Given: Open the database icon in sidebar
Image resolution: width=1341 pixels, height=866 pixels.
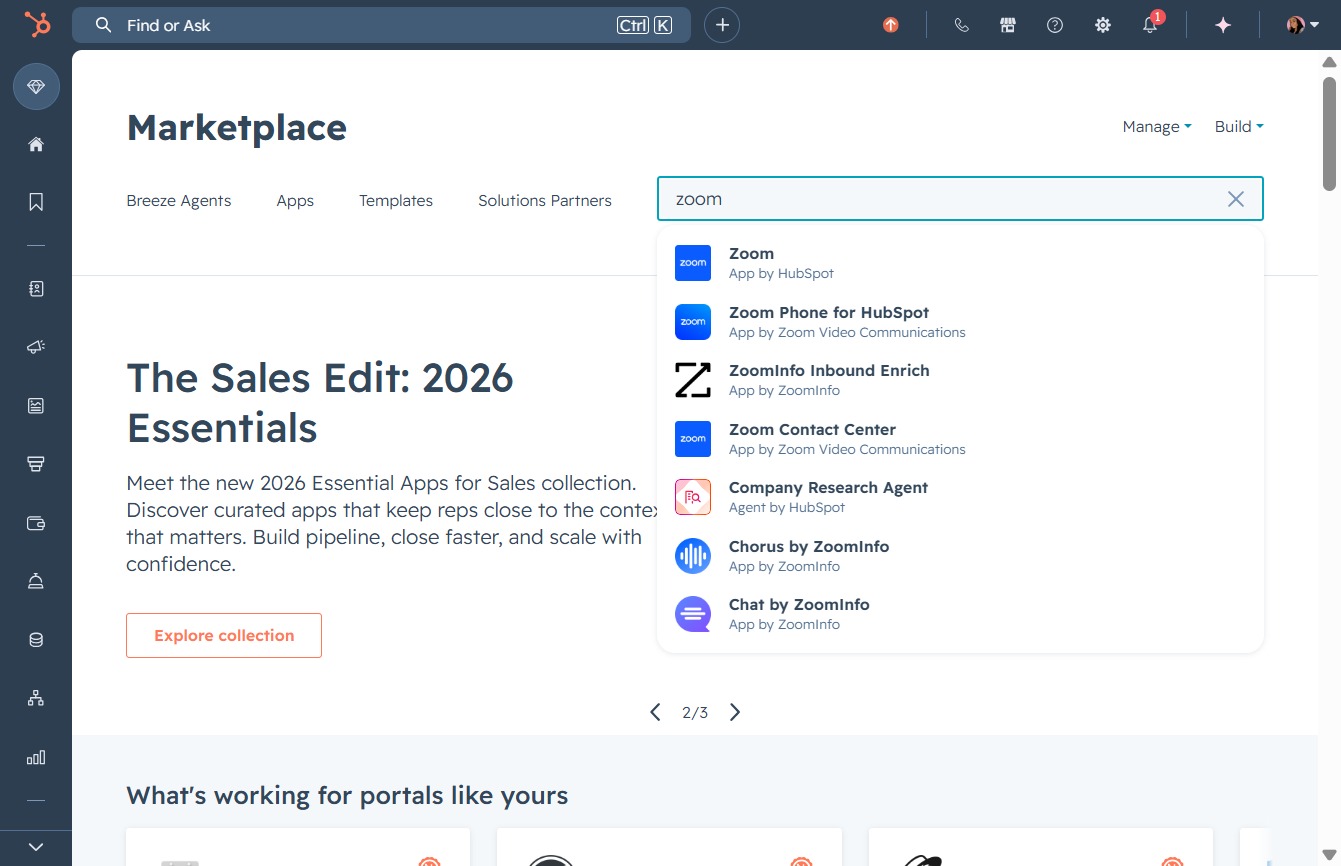Looking at the screenshot, I should [36, 640].
